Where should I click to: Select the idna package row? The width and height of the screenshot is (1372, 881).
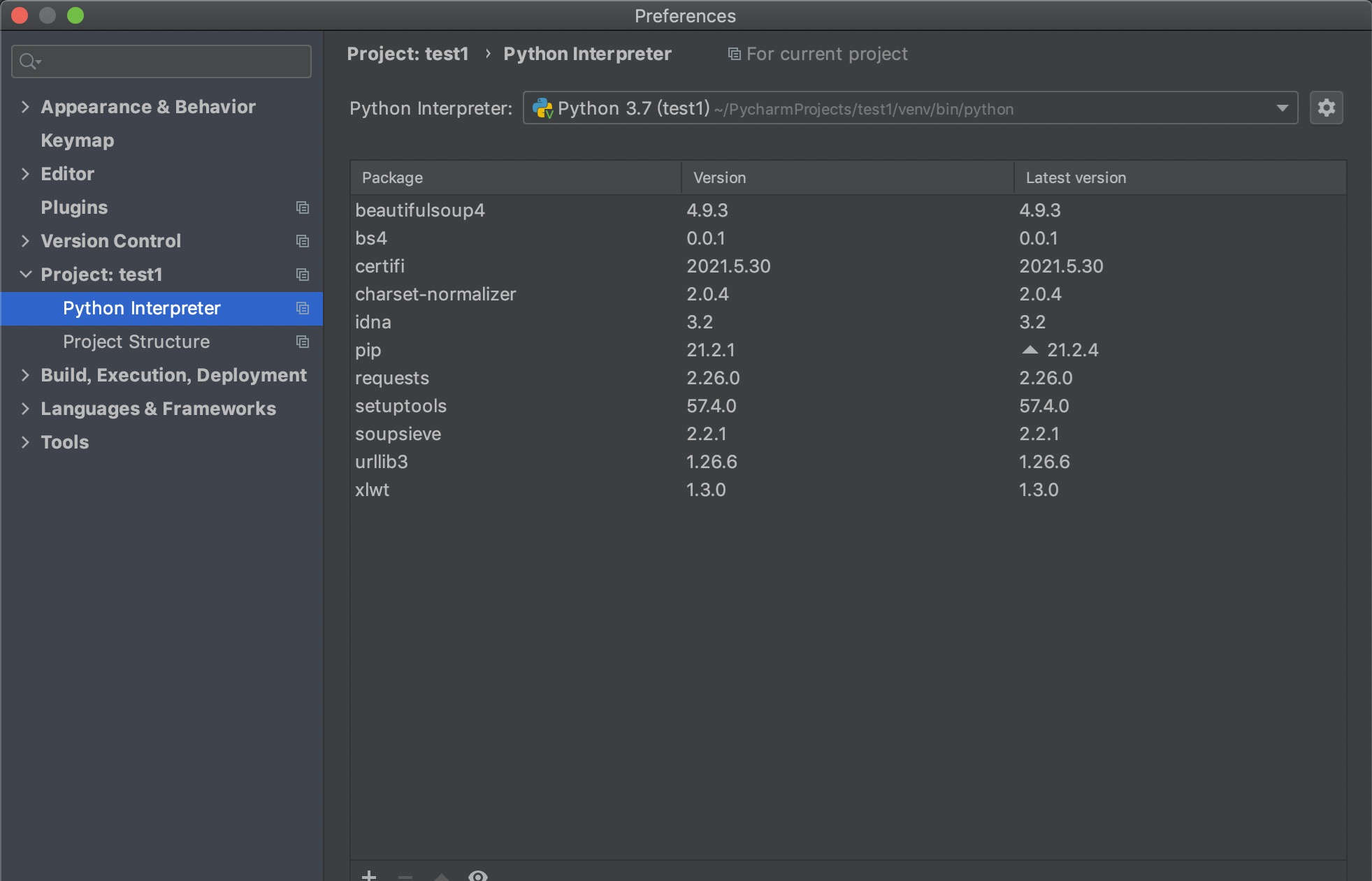tap(848, 322)
